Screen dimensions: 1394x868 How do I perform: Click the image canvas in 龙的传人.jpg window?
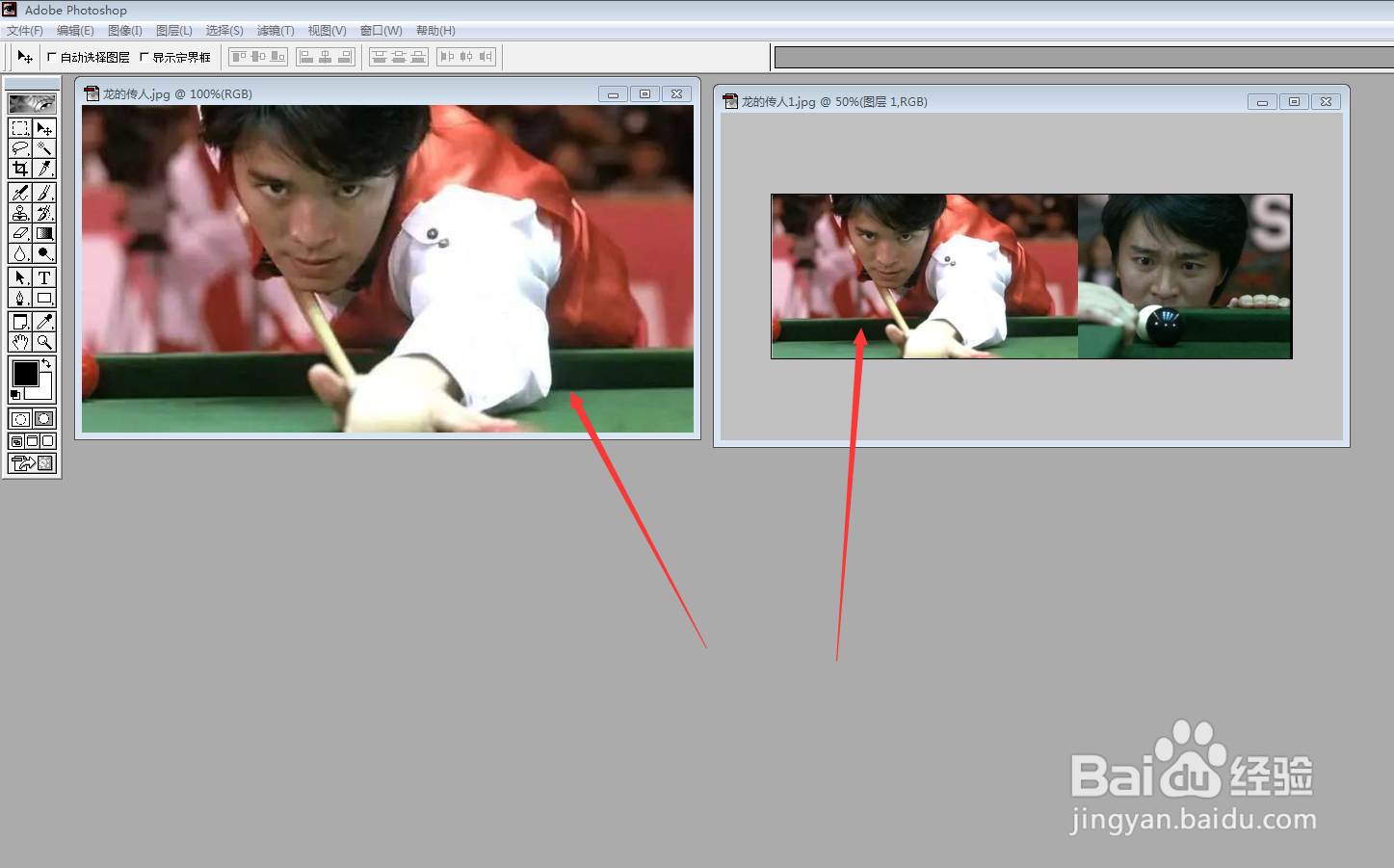click(387, 269)
